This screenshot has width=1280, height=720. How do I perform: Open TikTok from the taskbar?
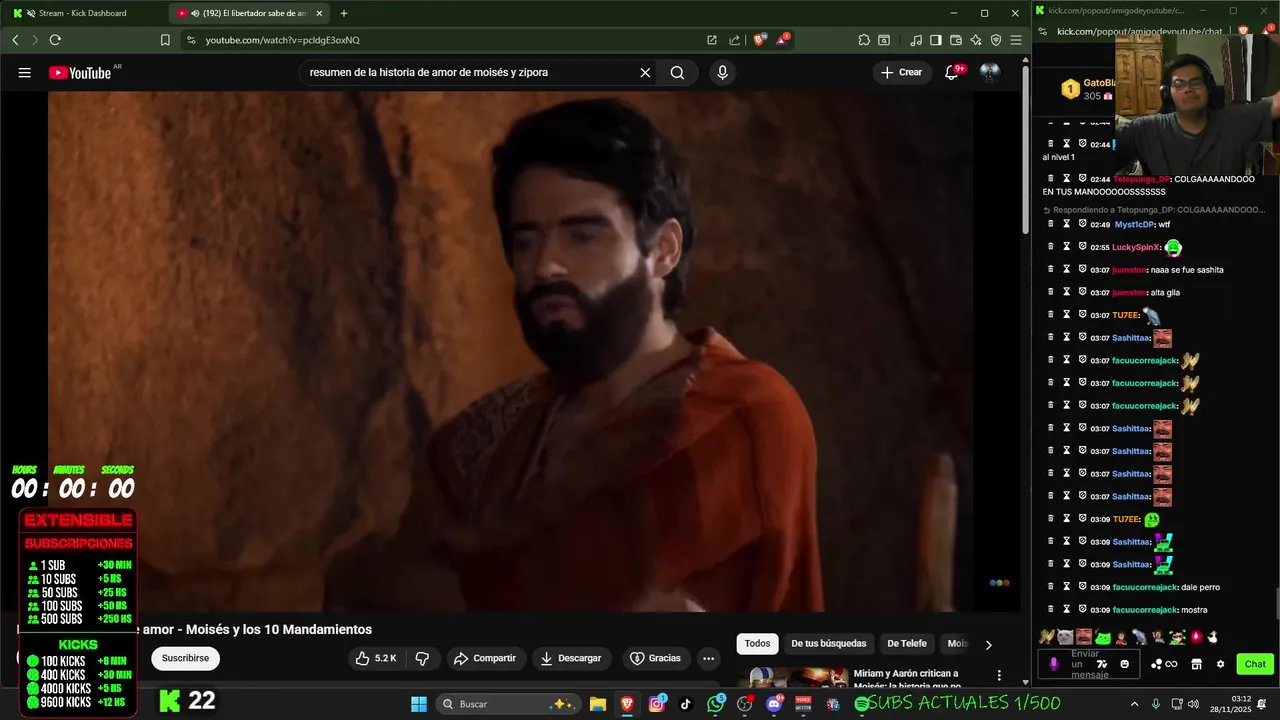coord(685,704)
